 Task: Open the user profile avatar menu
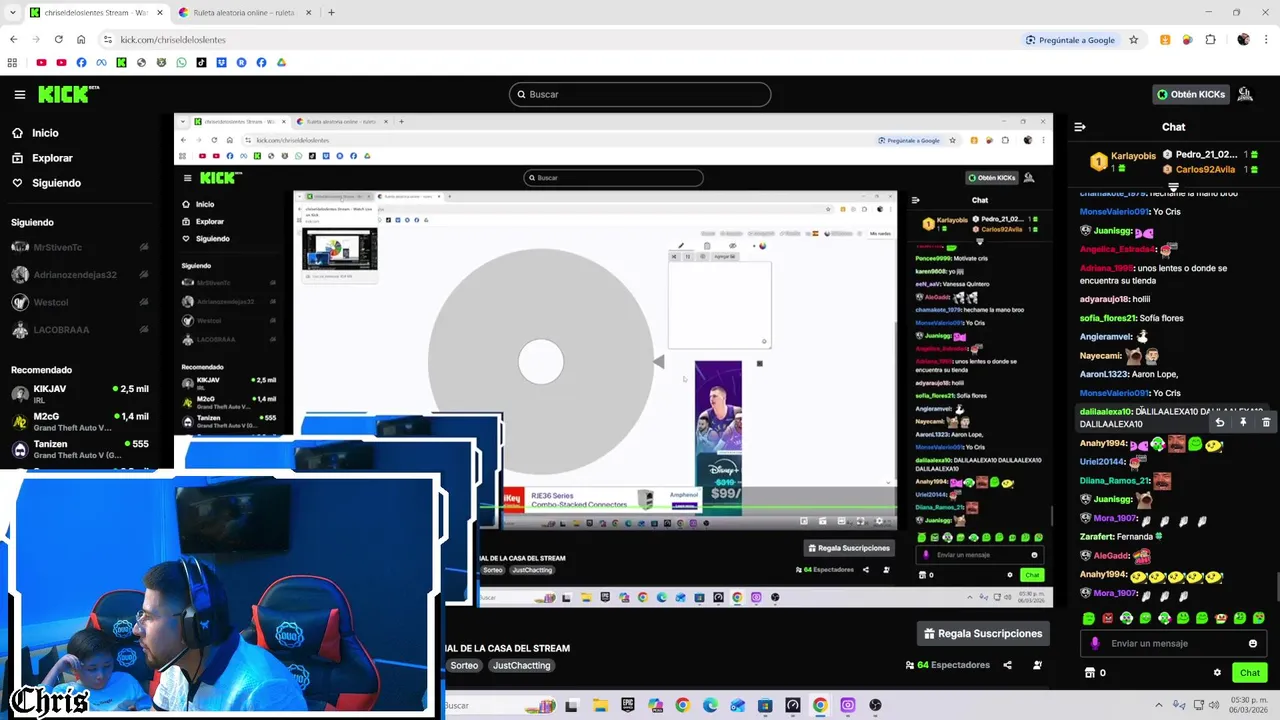pos(1245,94)
